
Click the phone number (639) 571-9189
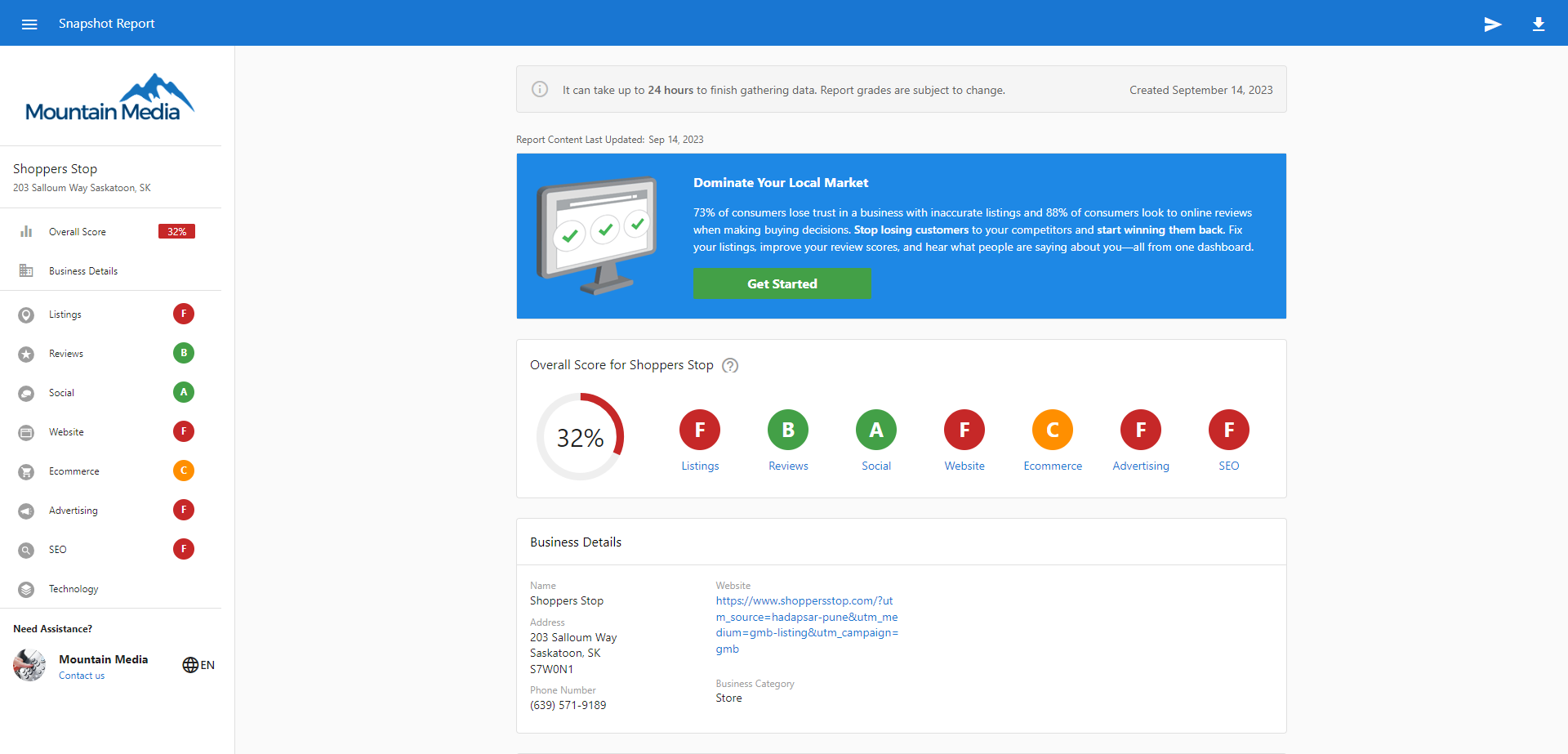[x=568, y=705]
